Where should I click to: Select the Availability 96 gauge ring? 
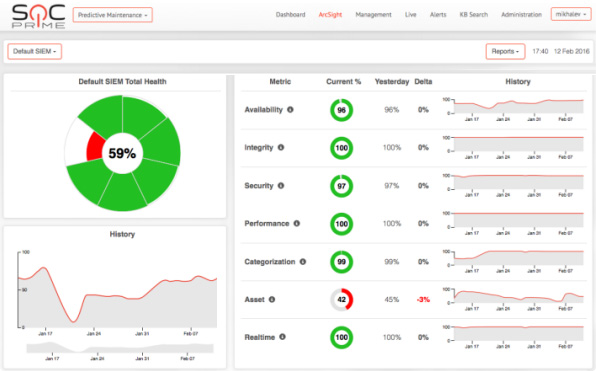(x=341, y=110)
